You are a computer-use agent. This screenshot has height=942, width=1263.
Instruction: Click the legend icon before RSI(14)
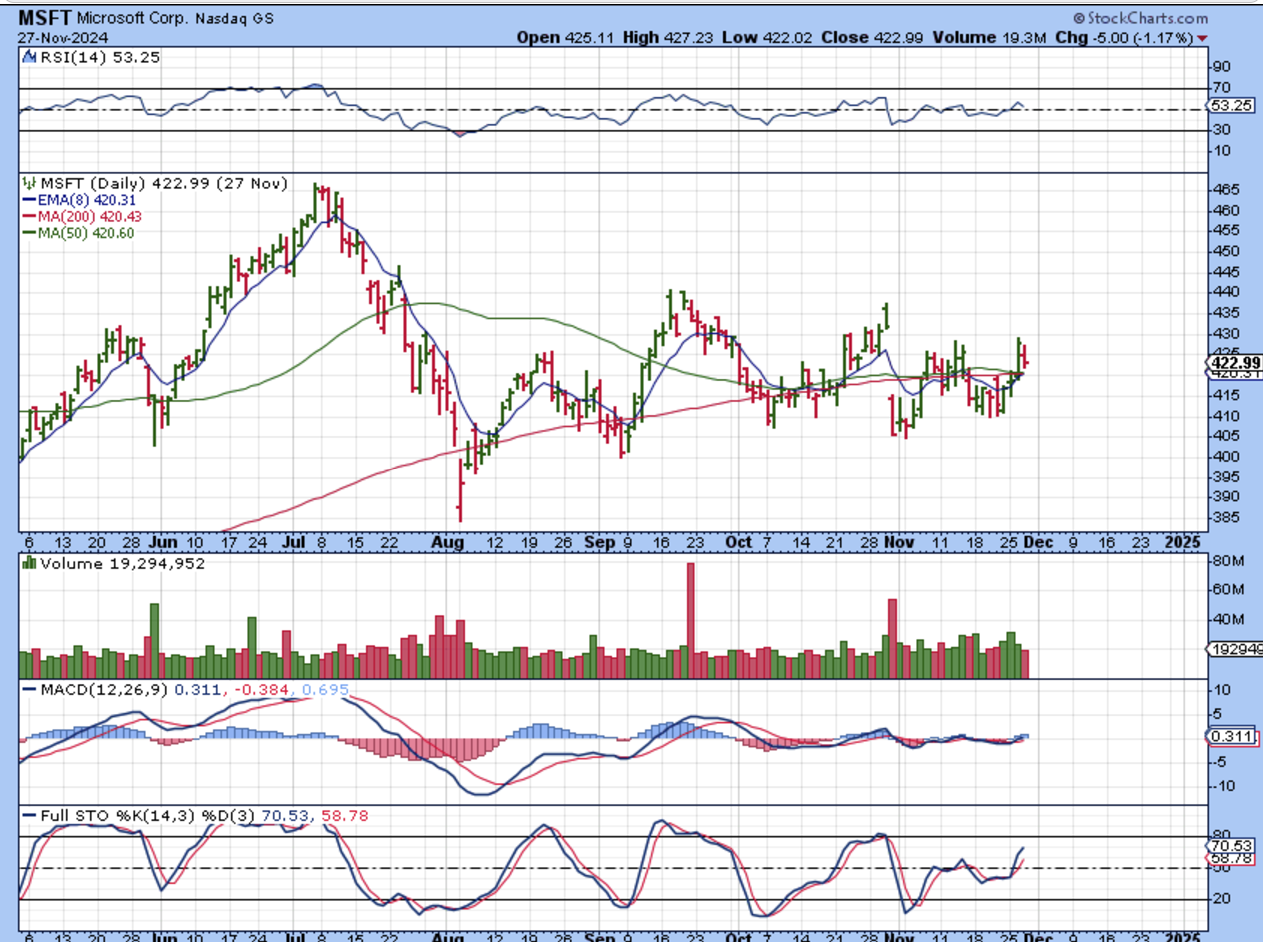28,57
